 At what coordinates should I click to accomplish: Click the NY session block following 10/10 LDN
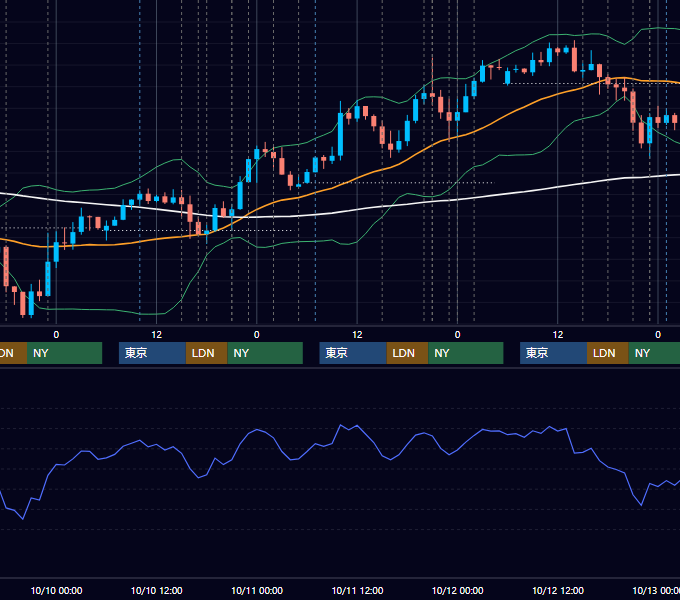[265, 353]
